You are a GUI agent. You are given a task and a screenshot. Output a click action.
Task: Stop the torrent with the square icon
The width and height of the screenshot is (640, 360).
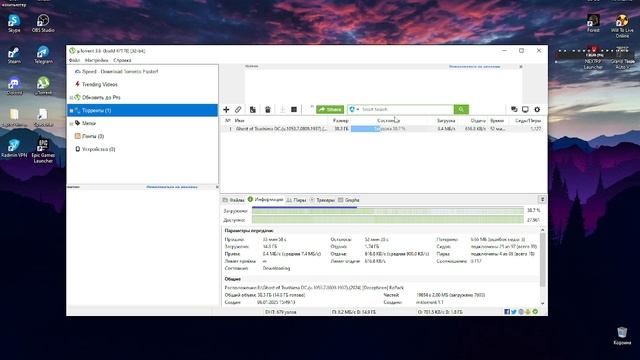pyautogui.click(x=294, y=109)
